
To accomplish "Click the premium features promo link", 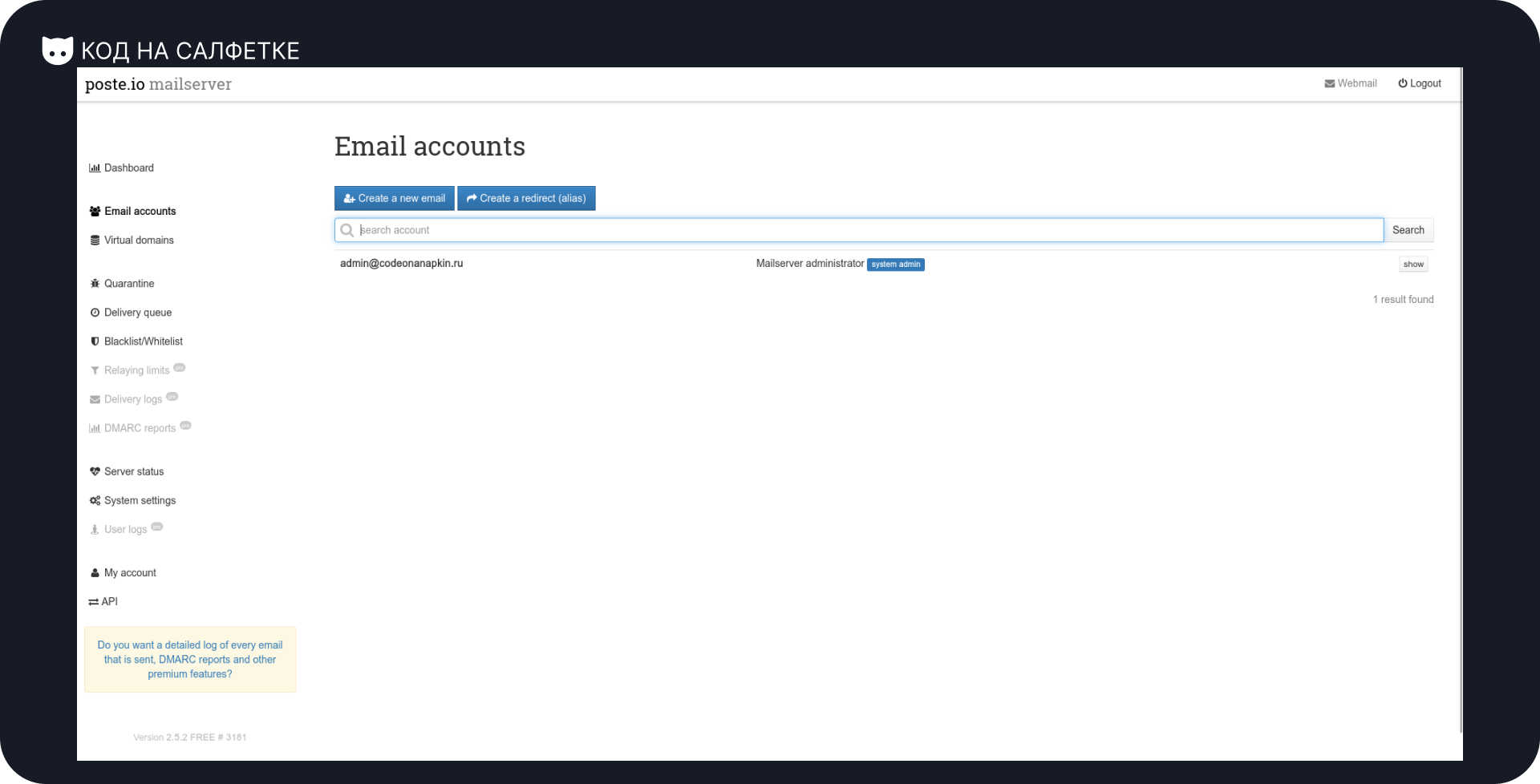I will (190, 660).
